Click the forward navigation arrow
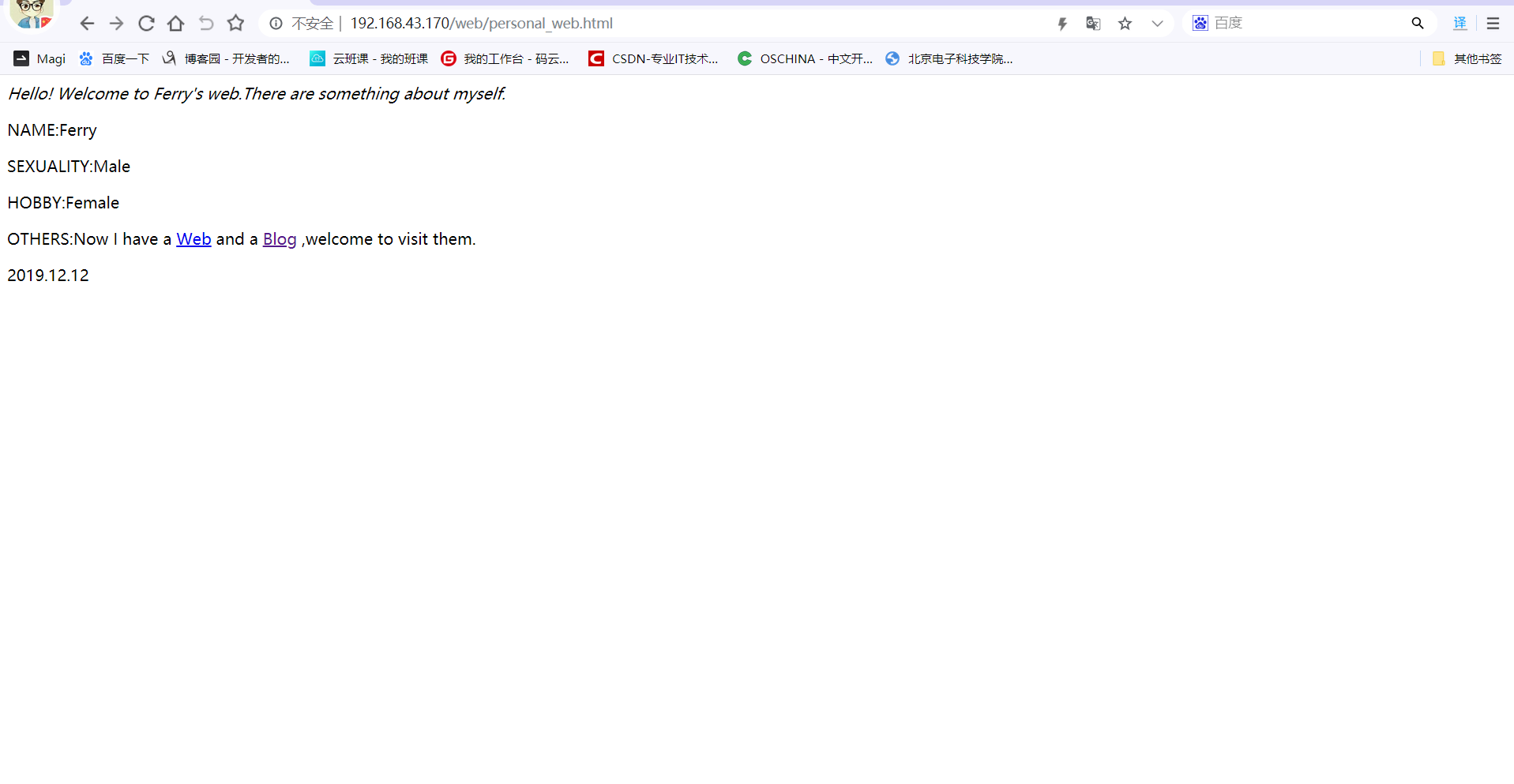Viewport: 1514px width, 784px height. [116, 24]
